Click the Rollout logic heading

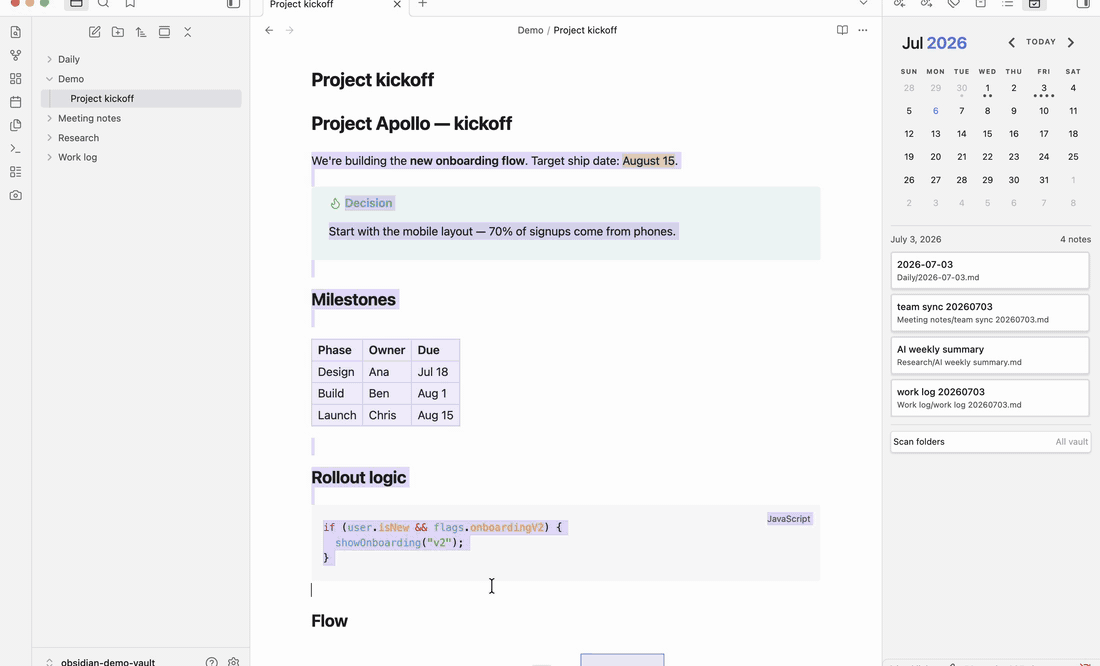tap(358, 478)
